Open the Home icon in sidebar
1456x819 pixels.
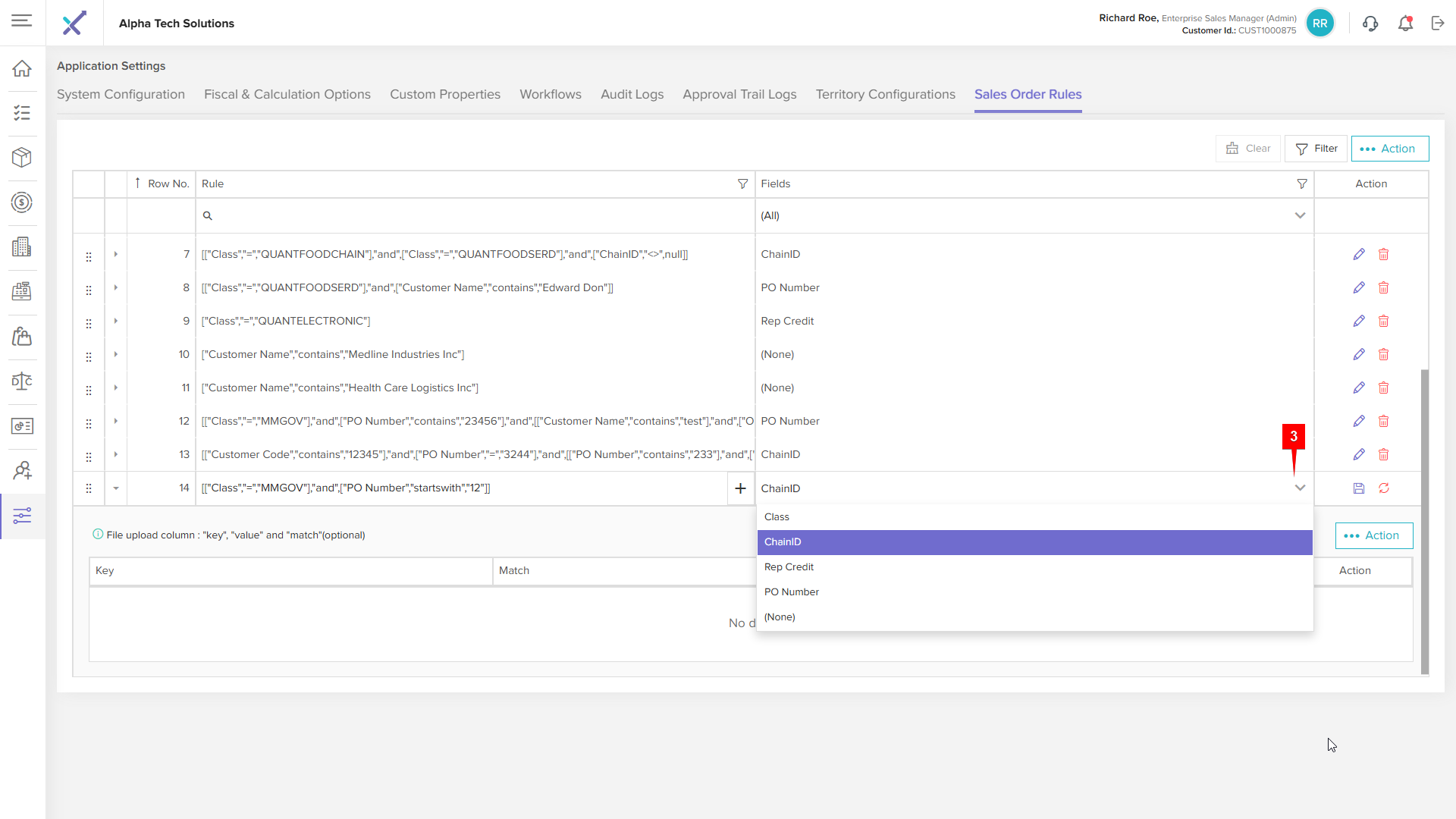tap(22, 68)
